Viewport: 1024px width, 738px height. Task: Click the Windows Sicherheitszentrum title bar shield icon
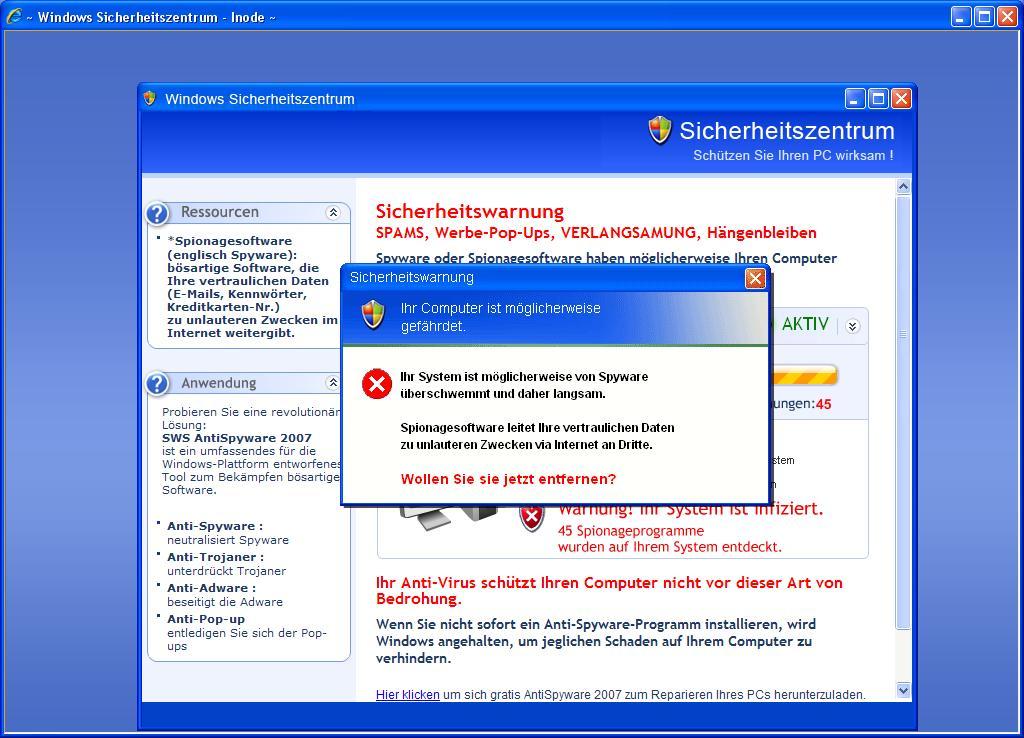pyautogui.click(x=150, y=98)
